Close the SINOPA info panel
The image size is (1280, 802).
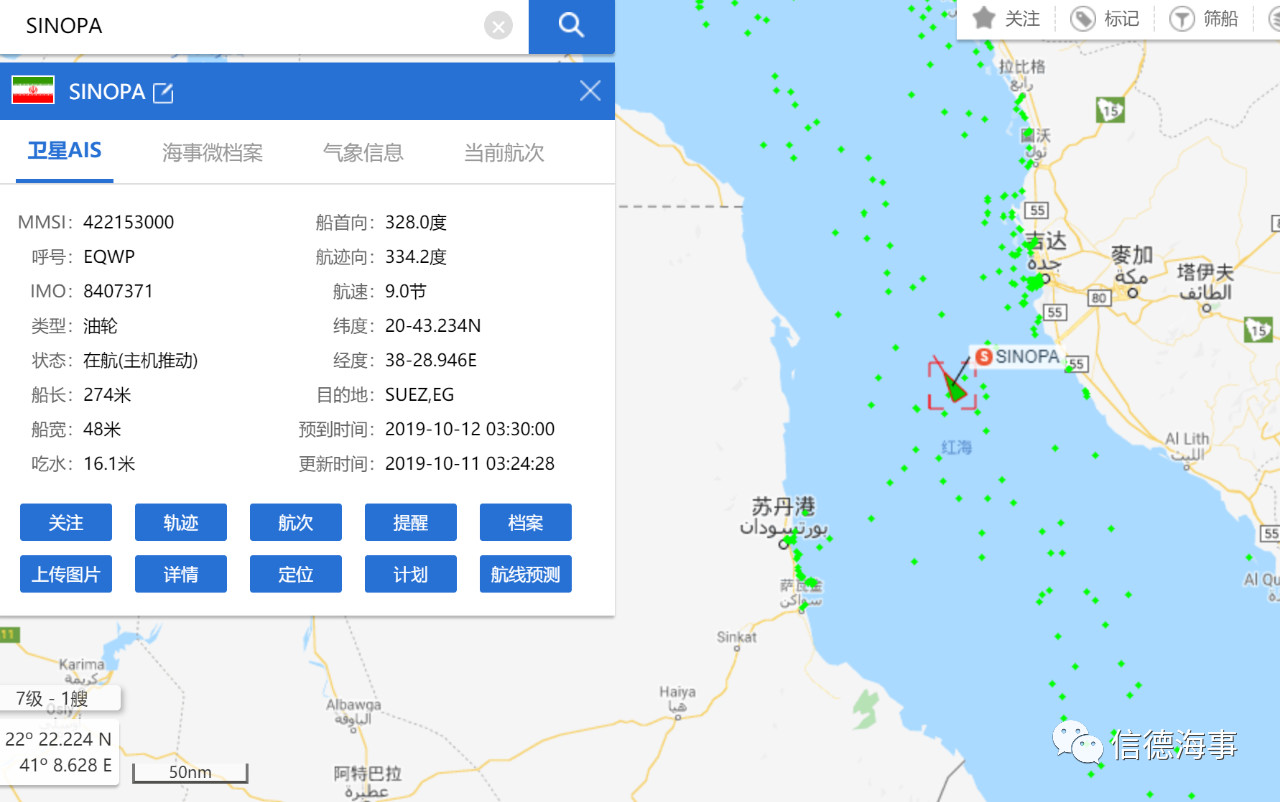[590, 91]
